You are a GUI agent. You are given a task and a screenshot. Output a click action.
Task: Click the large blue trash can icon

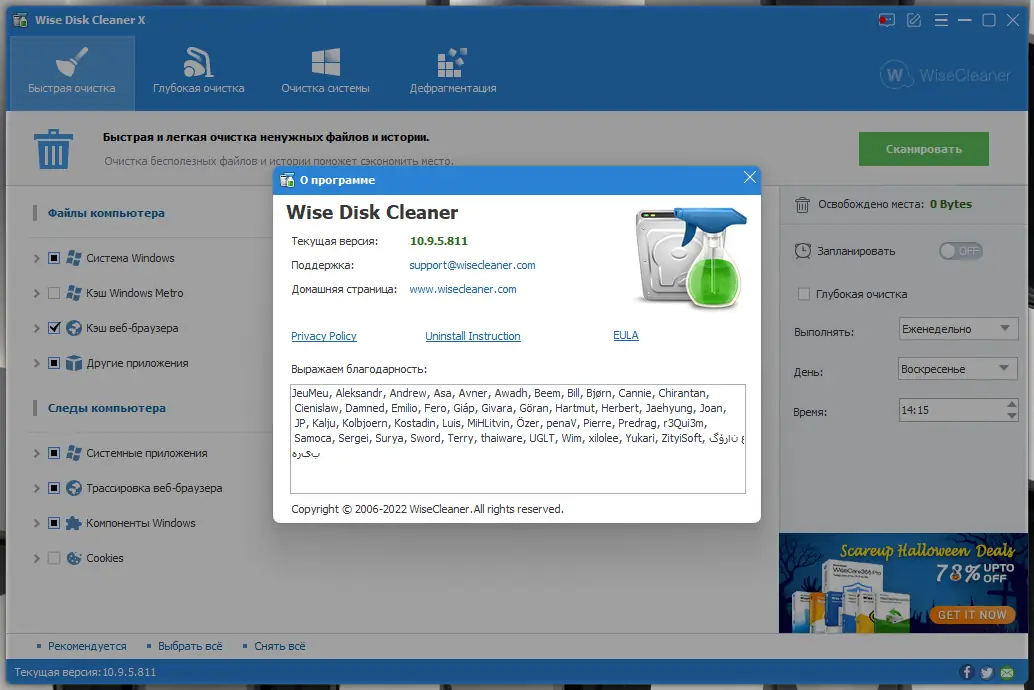point(53,149)
